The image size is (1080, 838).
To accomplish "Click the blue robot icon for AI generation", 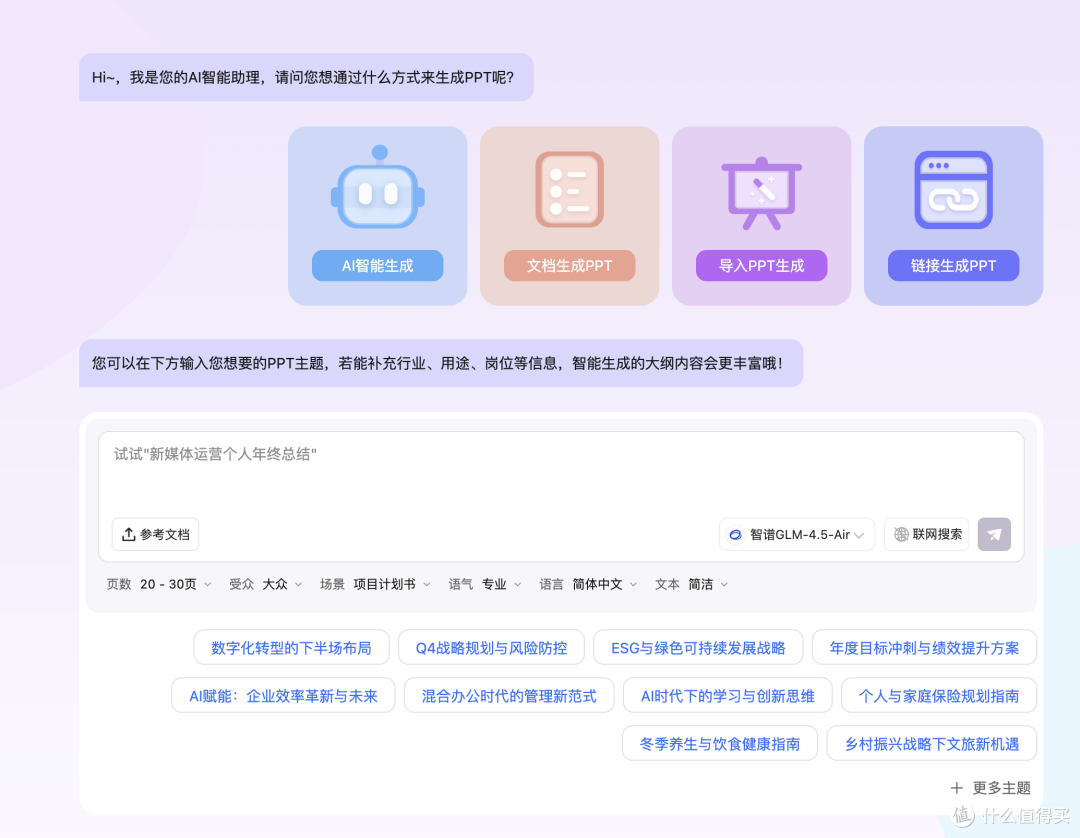I will point(377,187).
